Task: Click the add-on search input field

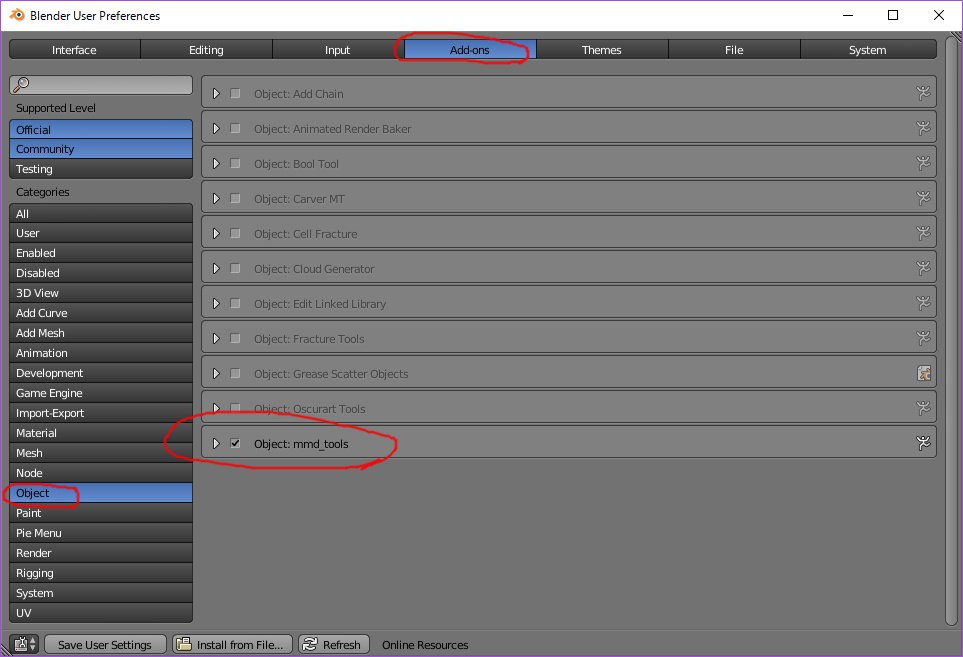Action: click(101, 85)
